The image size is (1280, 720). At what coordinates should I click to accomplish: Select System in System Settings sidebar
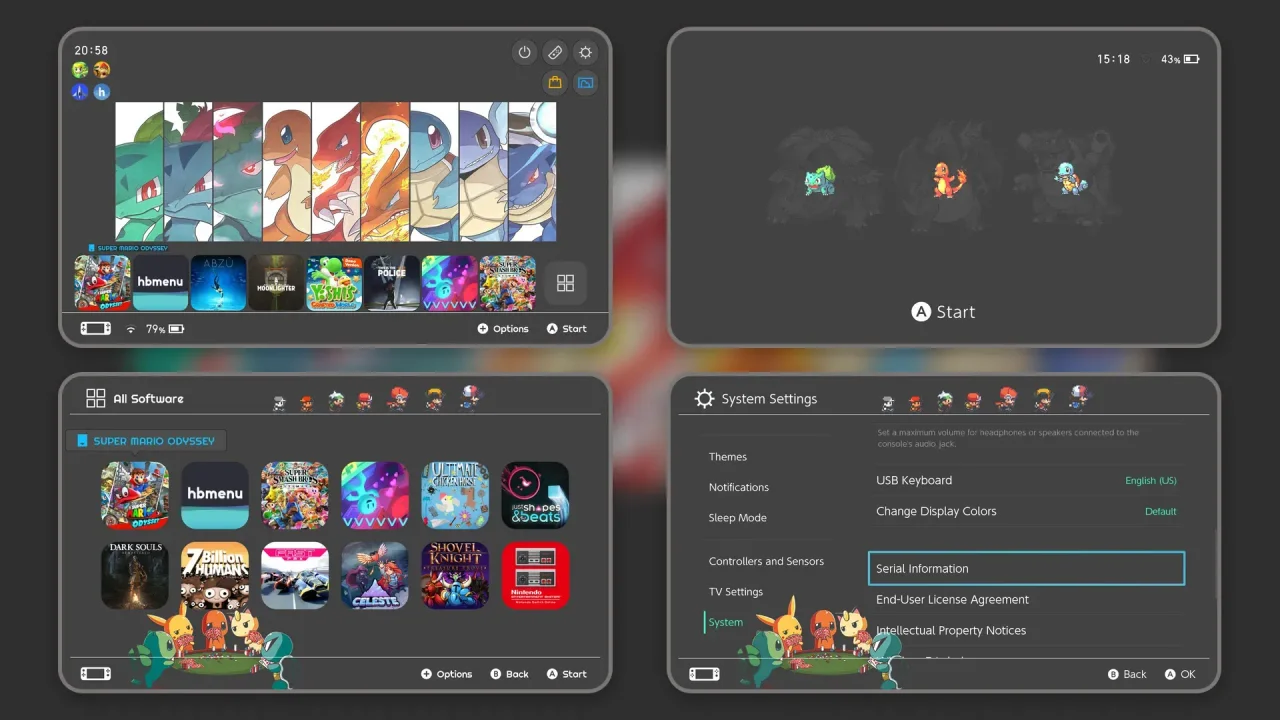[726, 622]
